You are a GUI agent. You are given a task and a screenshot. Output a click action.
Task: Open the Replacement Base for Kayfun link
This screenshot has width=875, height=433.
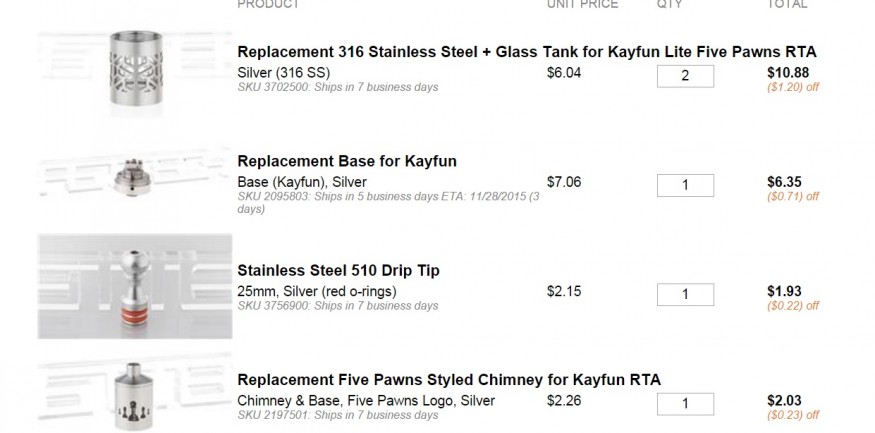(x=347, y=161)
